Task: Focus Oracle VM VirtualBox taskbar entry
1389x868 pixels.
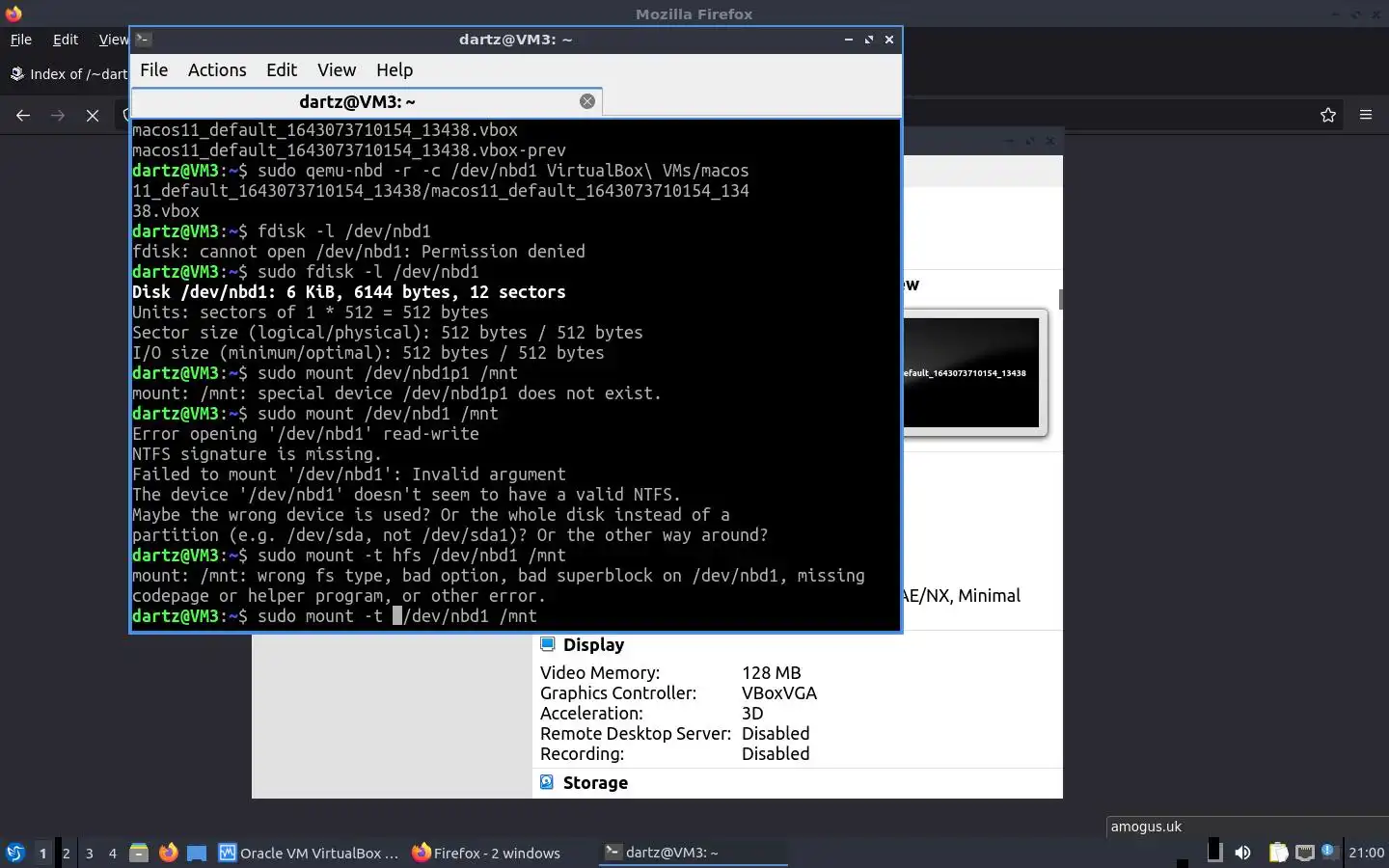Action: pos(309,853)
